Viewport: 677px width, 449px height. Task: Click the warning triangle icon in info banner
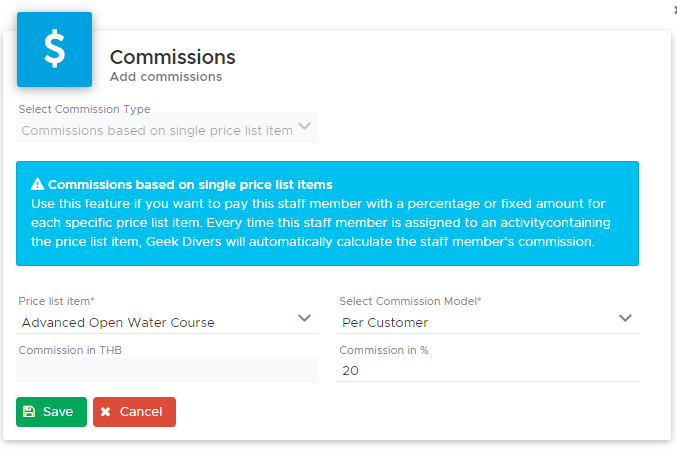38,184
